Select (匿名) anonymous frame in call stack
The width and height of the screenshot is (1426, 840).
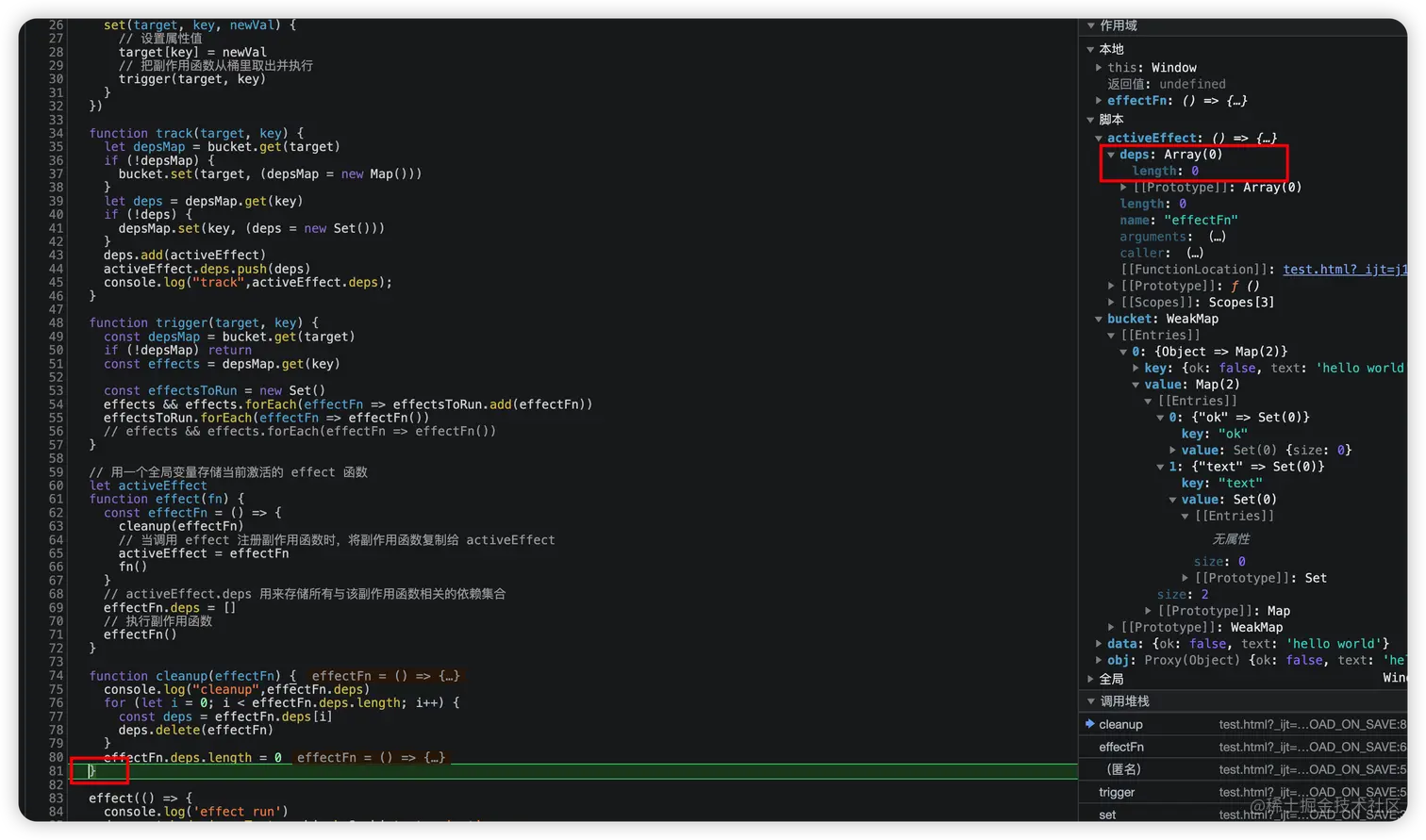[1123, 769]
